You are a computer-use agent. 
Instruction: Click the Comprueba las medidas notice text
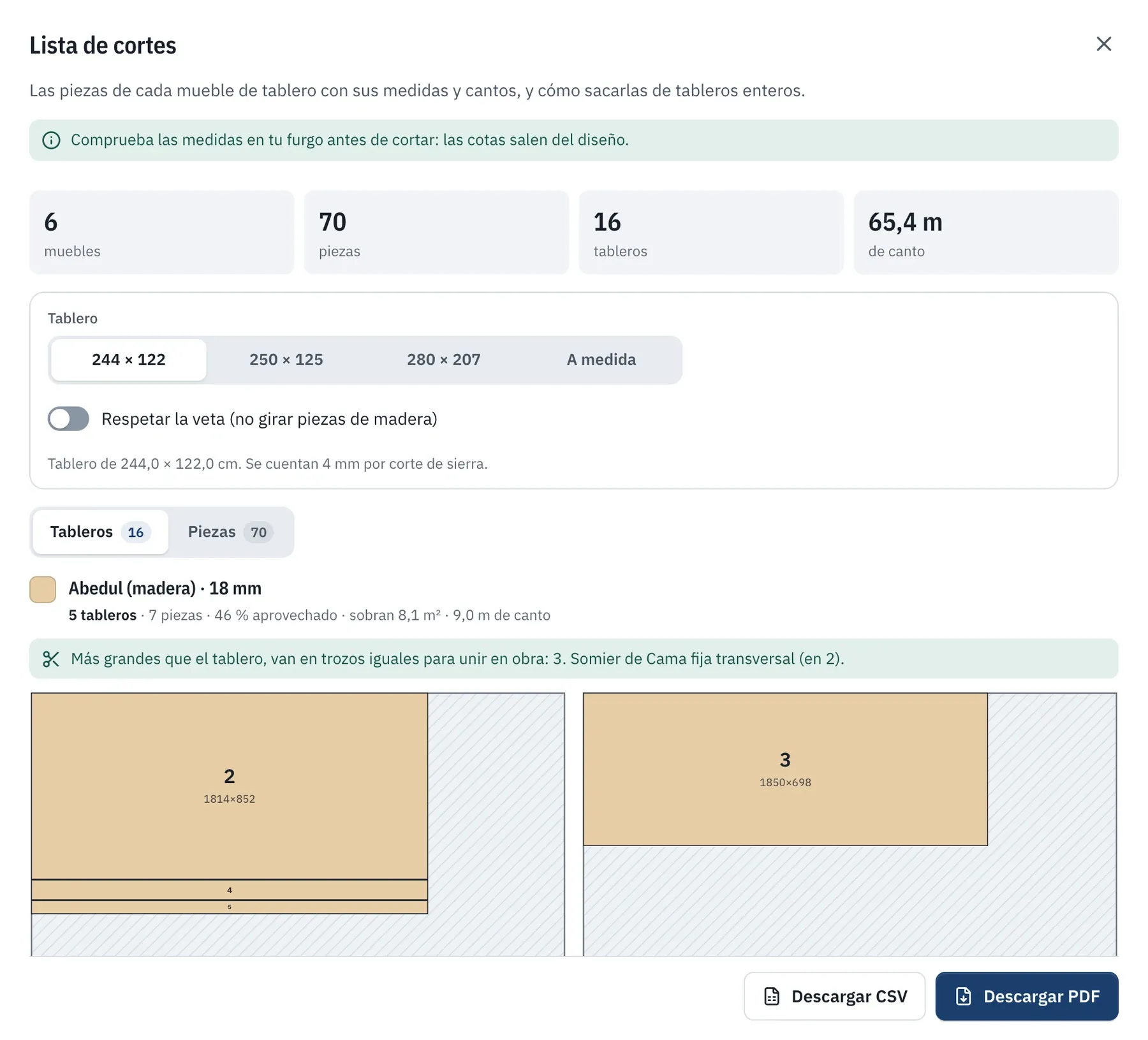350,140
